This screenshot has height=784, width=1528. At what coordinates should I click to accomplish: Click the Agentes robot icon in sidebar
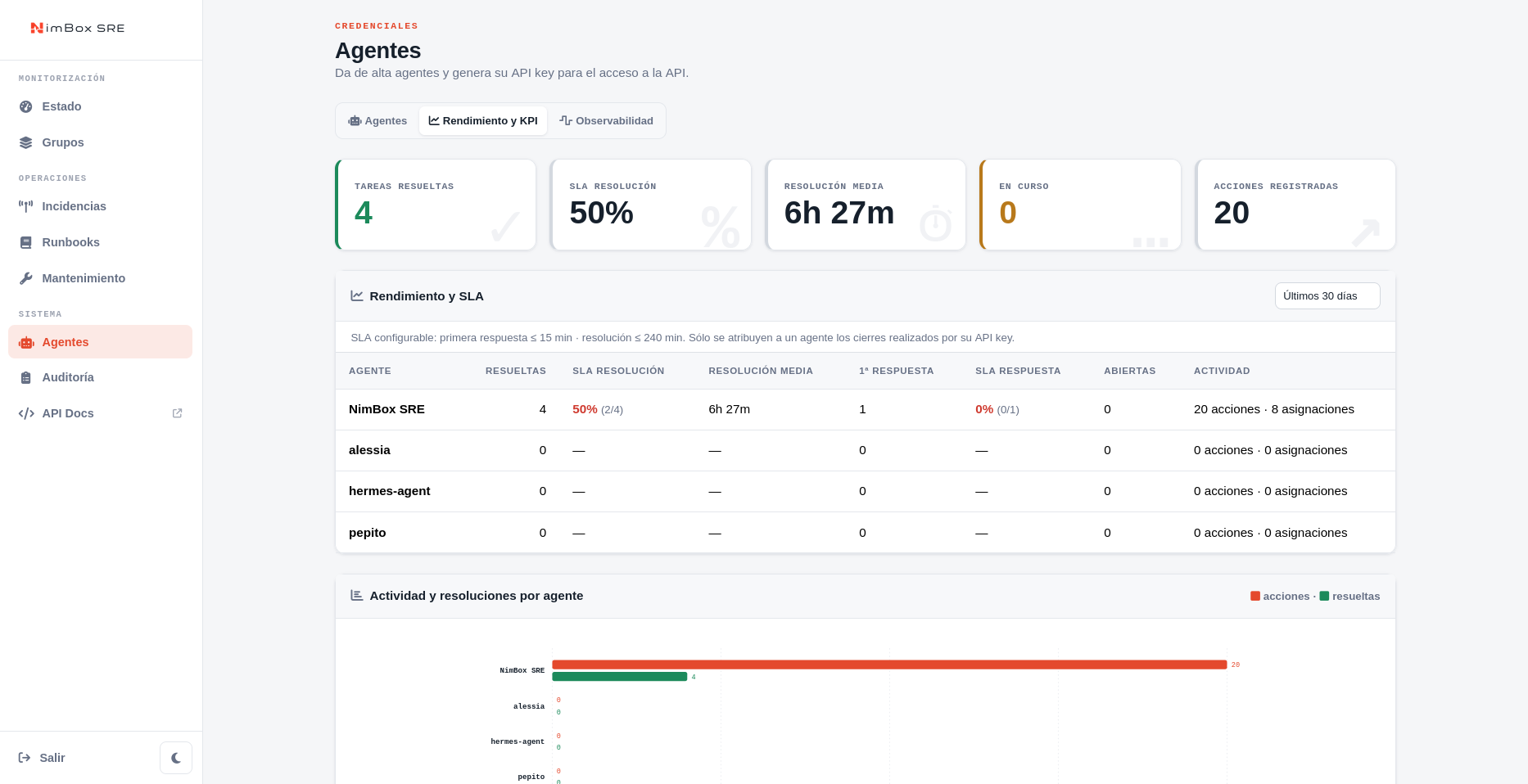[26, 342]
